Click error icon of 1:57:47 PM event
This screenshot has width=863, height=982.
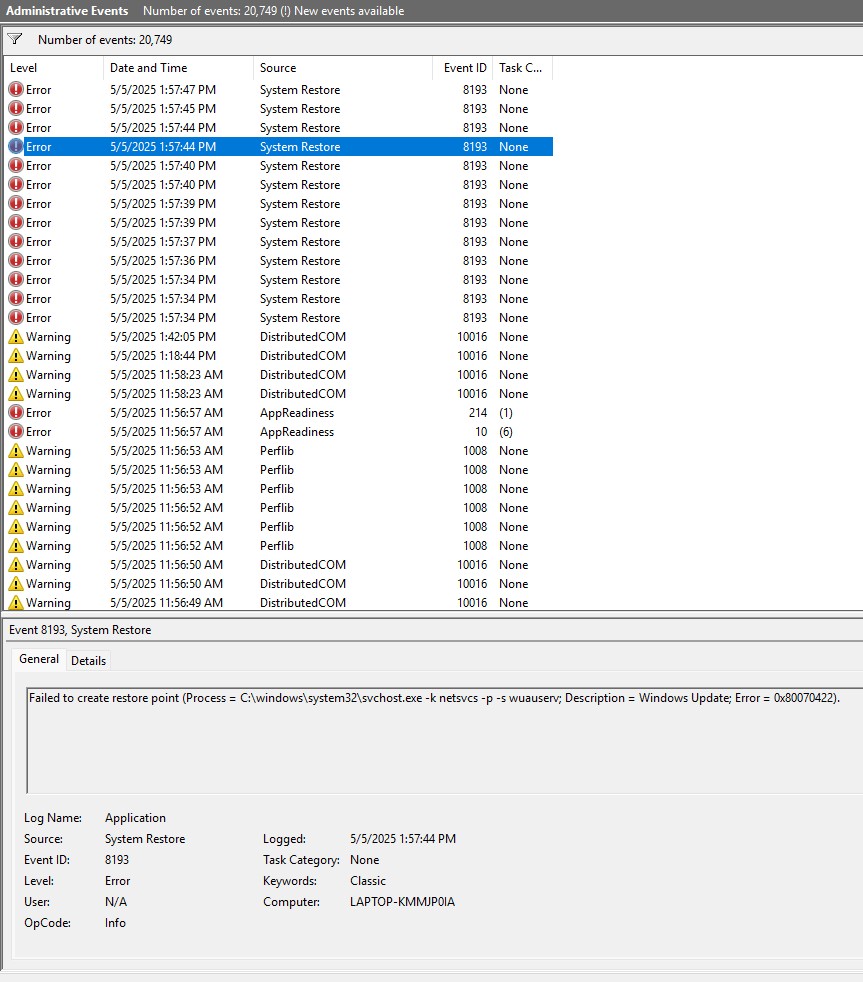pyautogui.click(x=16, y=90)
